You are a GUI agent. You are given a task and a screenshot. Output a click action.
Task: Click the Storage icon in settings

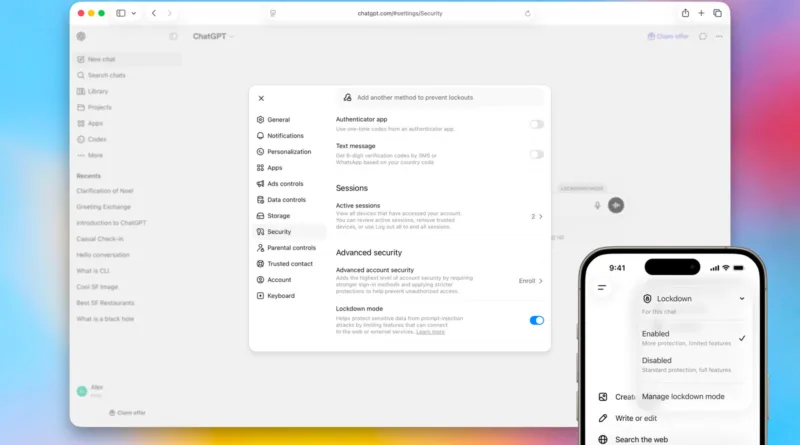point(260,216)
